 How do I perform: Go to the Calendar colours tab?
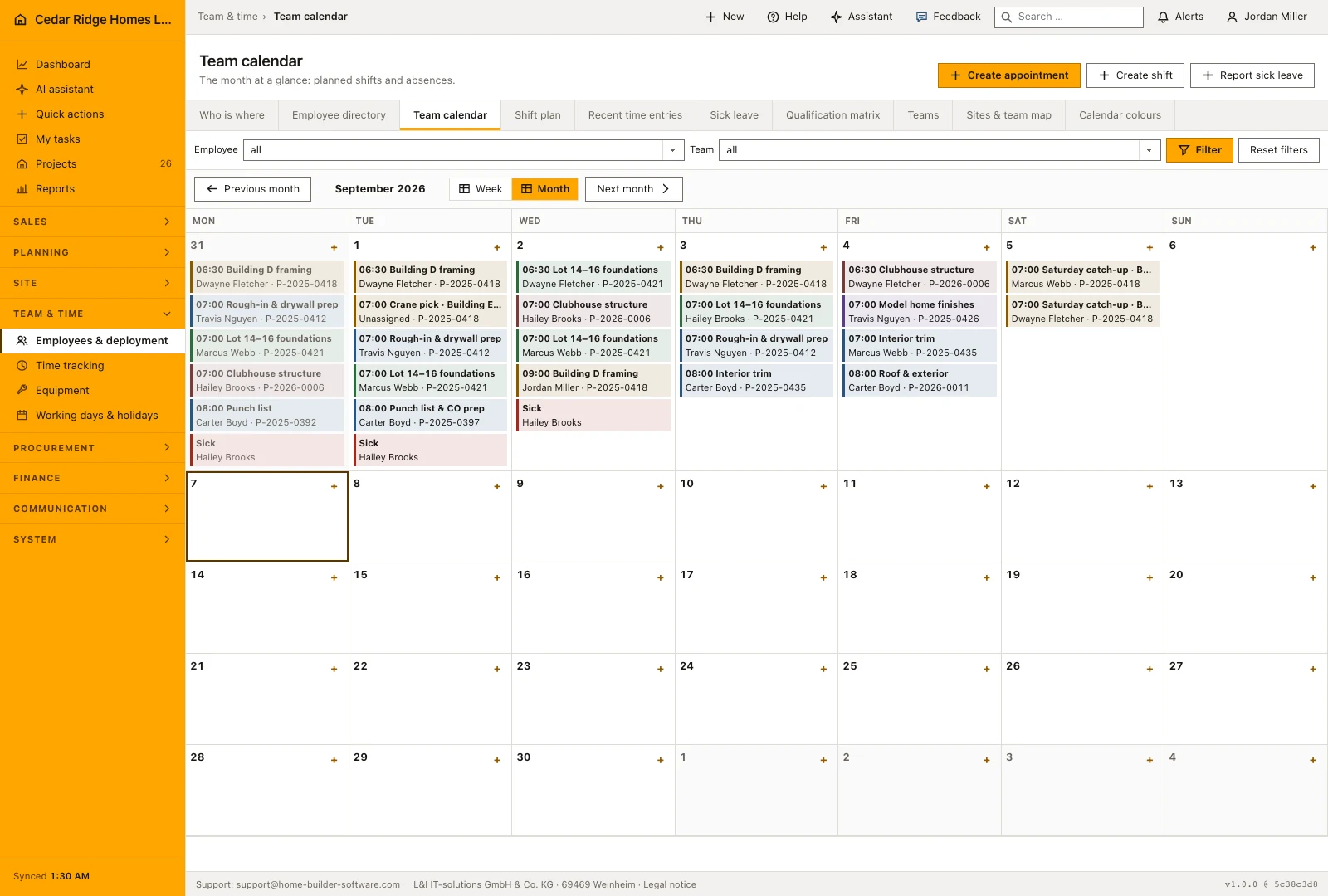(1120, 115)
